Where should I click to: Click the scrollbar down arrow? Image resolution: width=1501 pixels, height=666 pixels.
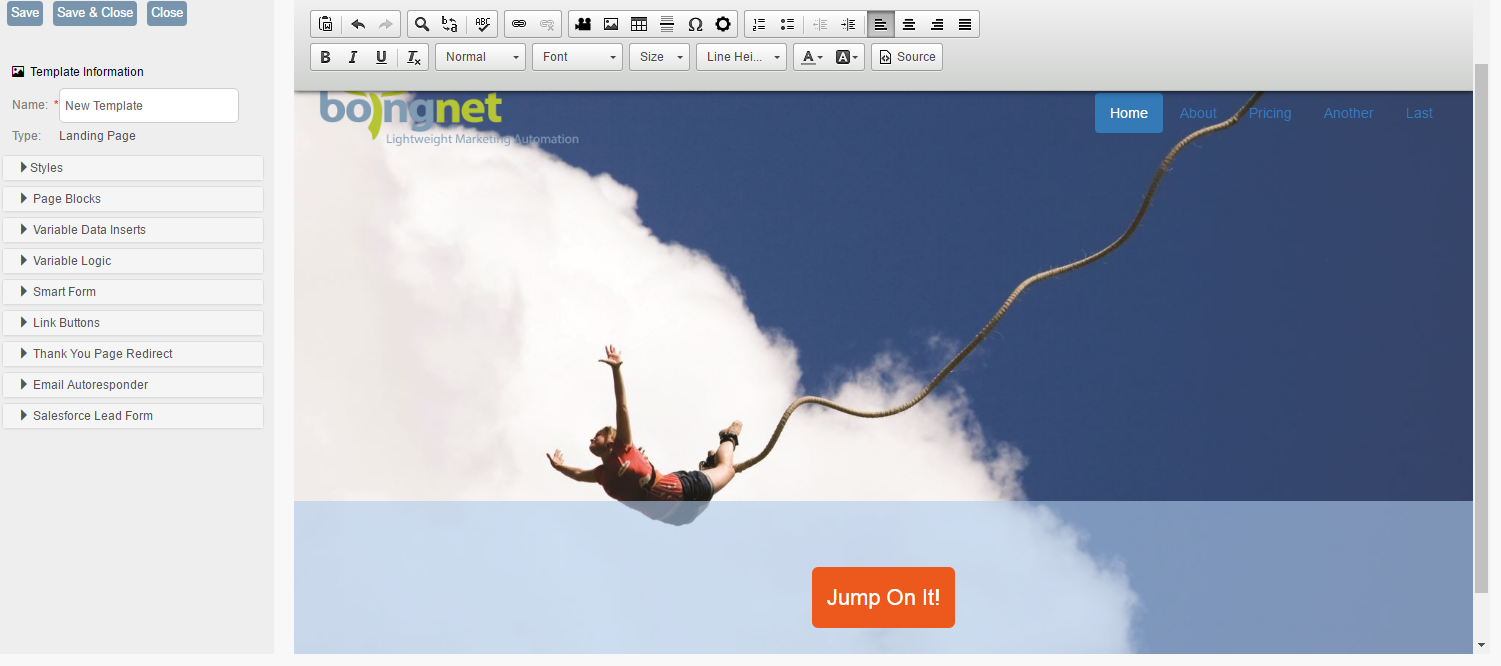point(1482,646)
